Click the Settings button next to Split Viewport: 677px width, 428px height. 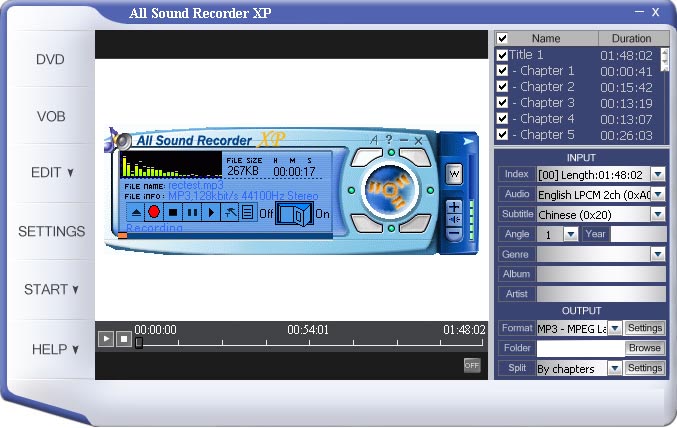point(645,368)
